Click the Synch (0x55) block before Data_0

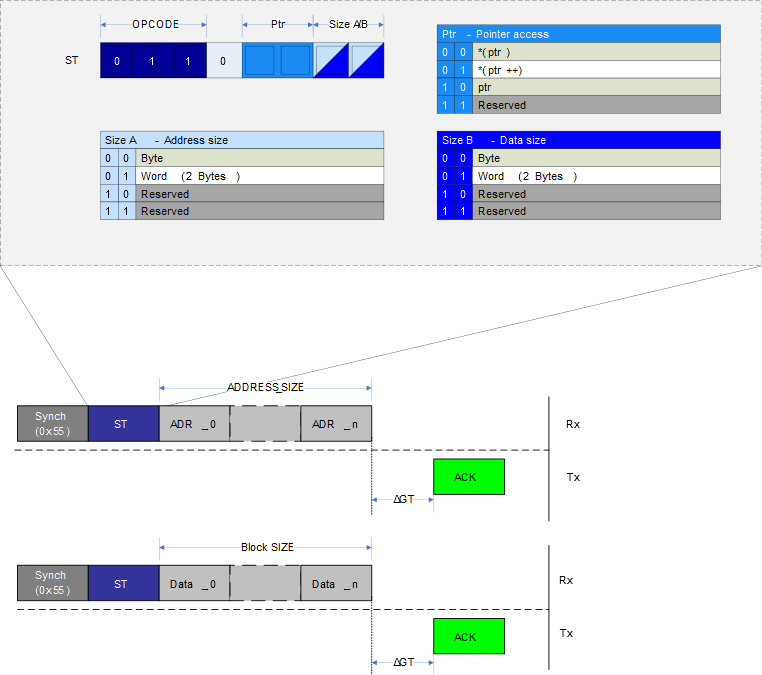pos(52,583)
